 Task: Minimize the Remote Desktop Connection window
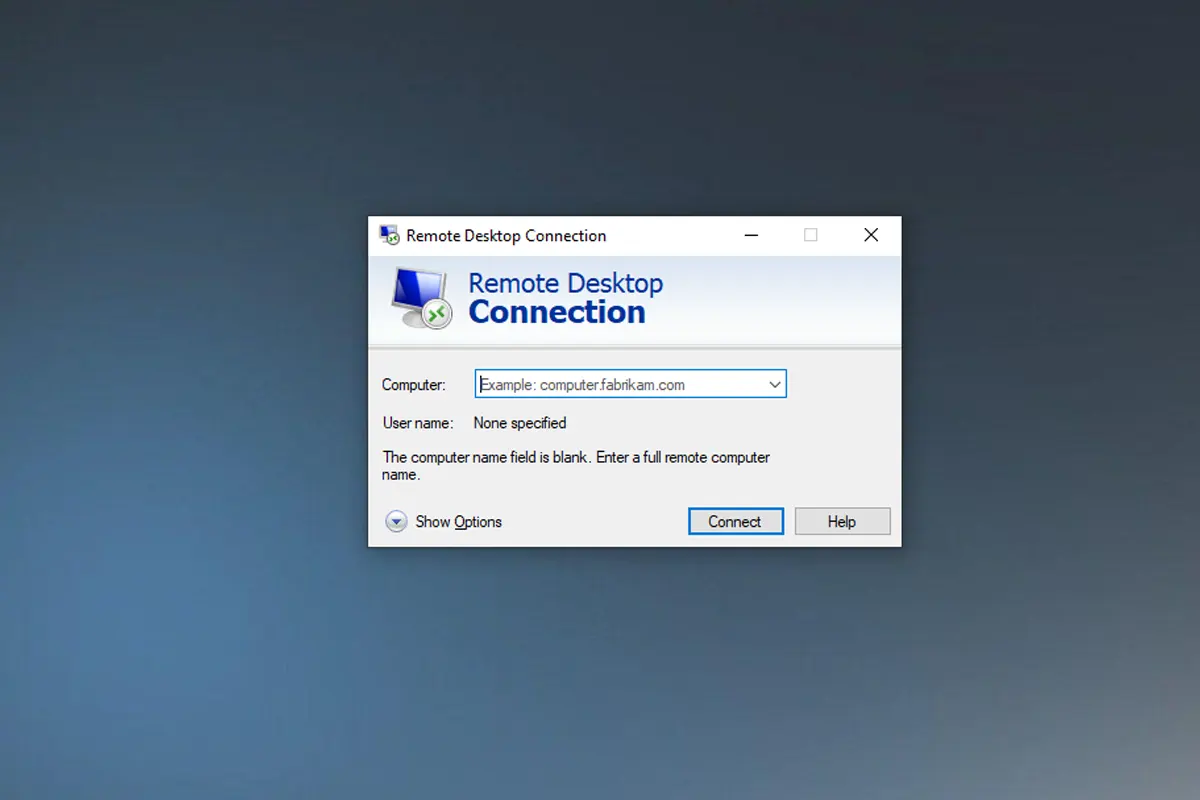[753, 235]
